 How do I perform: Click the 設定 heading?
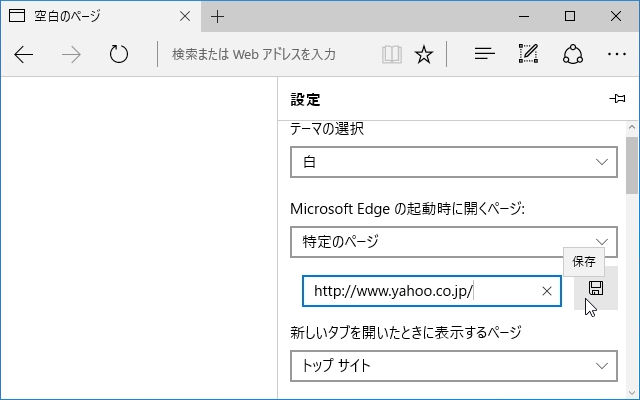pos(305,99)
